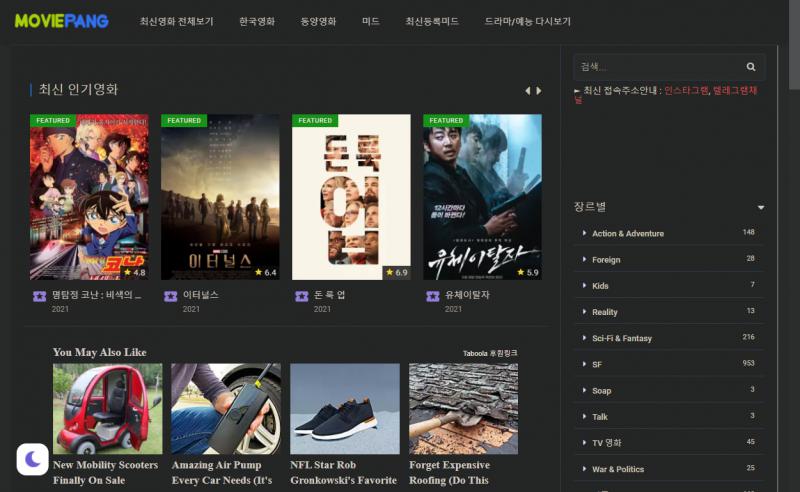Expand Reality genre arrow
The width and height of the screenshot is (800, 492).
584,311
